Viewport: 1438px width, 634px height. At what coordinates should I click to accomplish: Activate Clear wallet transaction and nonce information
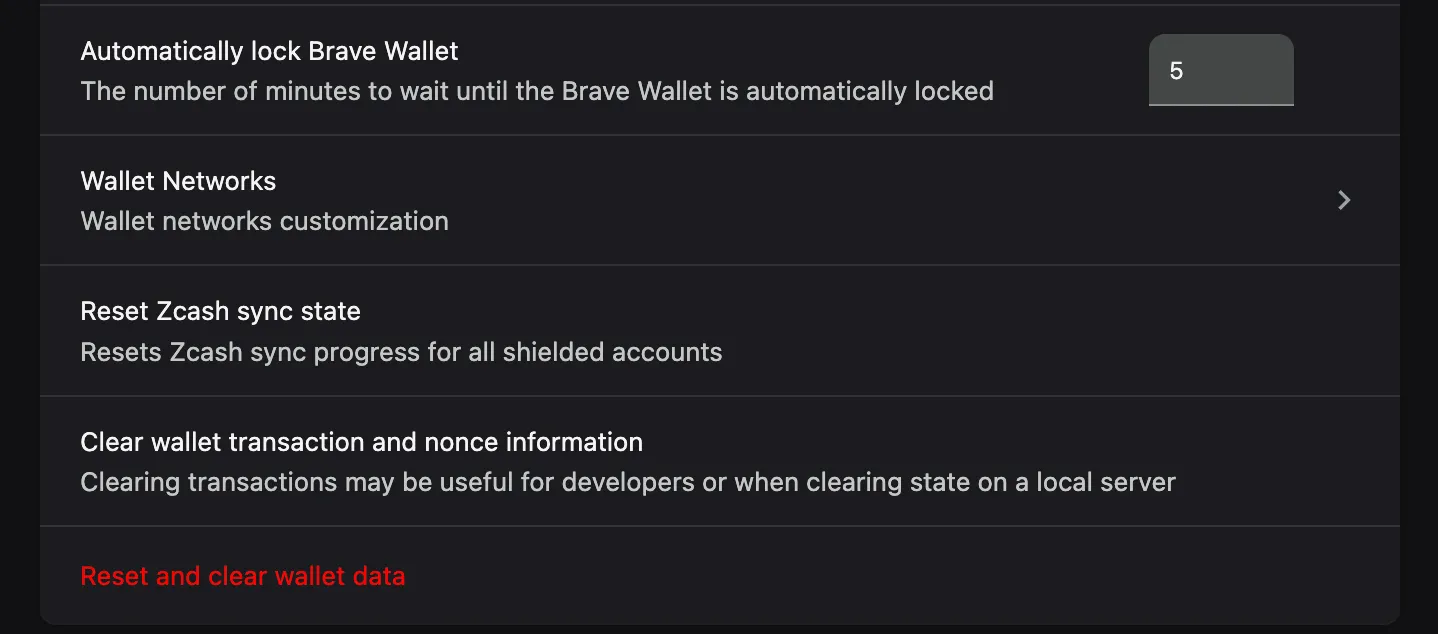tap(361, 441)
